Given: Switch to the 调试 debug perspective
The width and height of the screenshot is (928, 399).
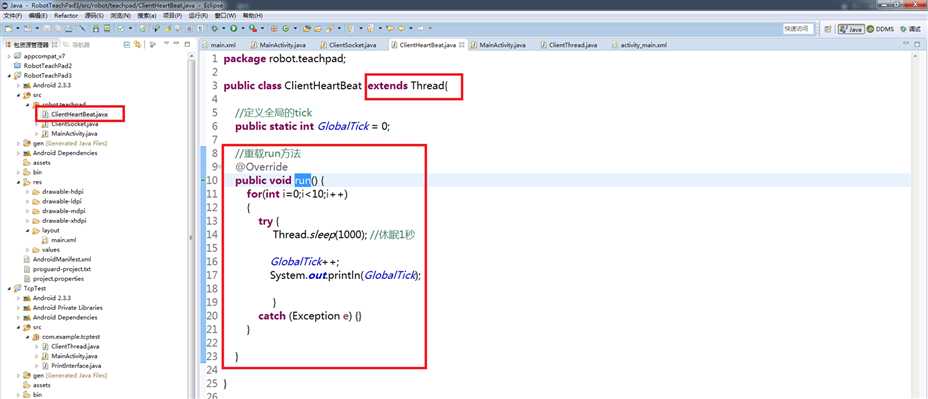Looking at the screenshot, I should point(911,28).
